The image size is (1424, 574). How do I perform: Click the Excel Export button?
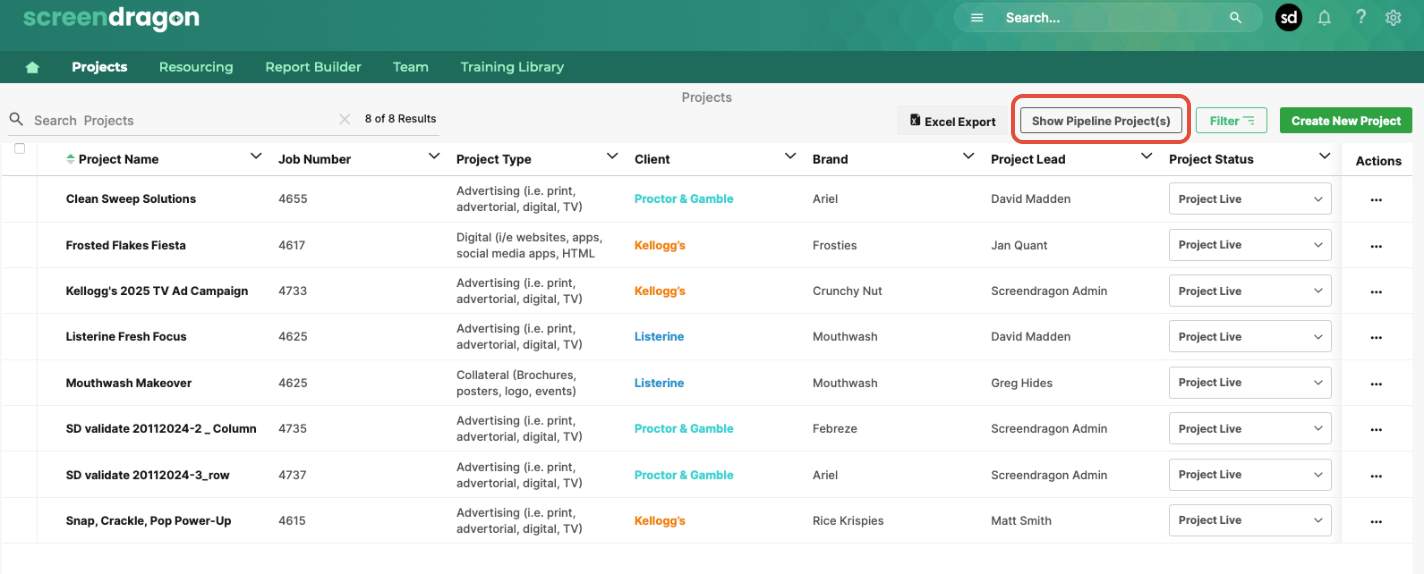point(953,121)
